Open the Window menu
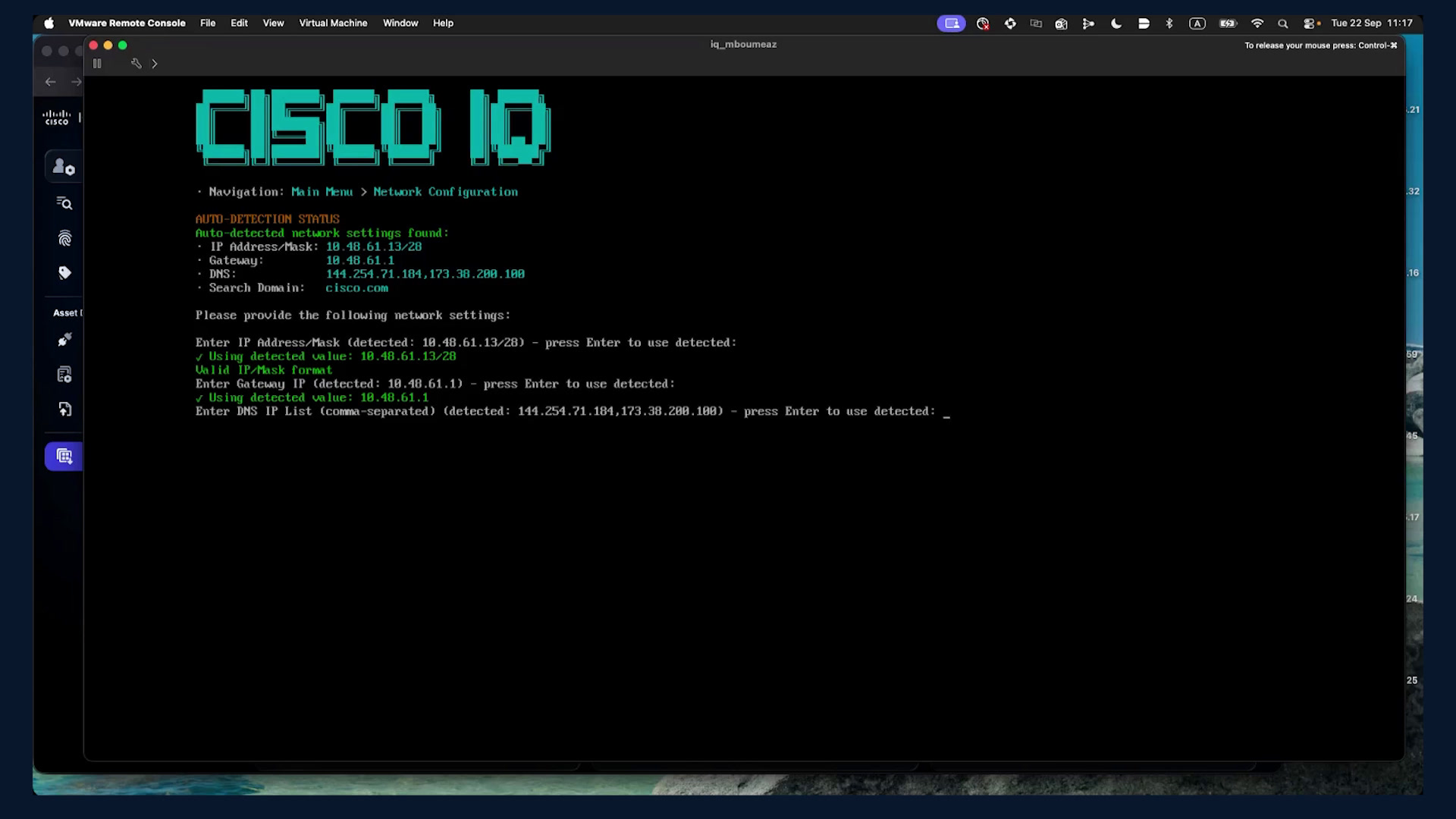 (400, 23)
